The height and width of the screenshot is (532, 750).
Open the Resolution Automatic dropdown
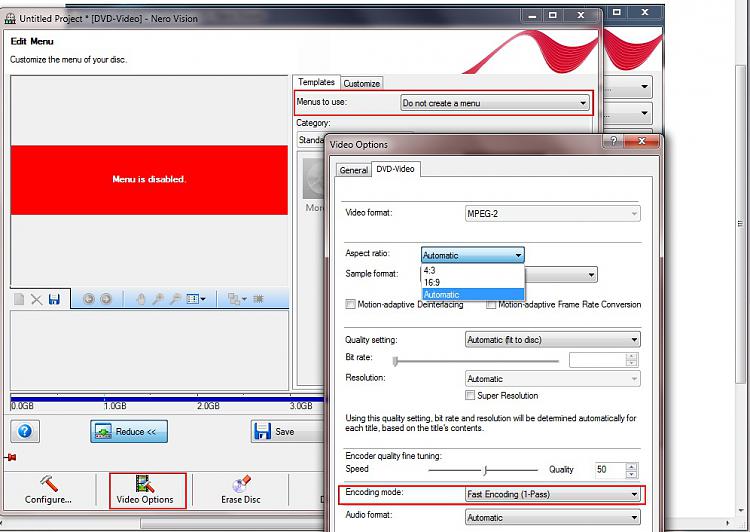point(552,378)
